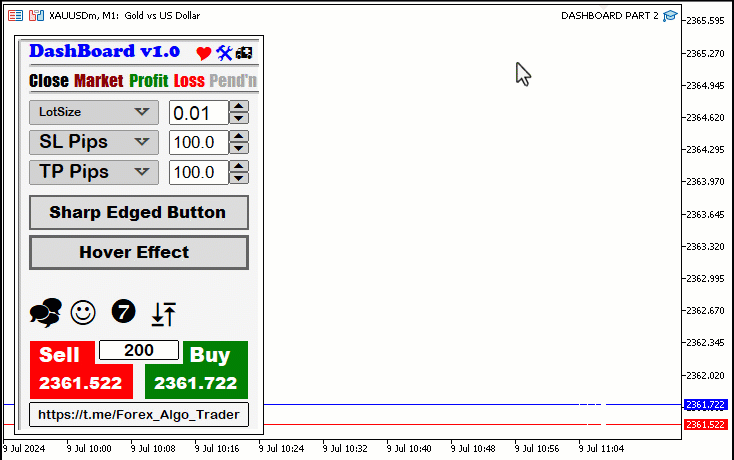Click the chart icon beside XAUUSDm title

[36, 15]
